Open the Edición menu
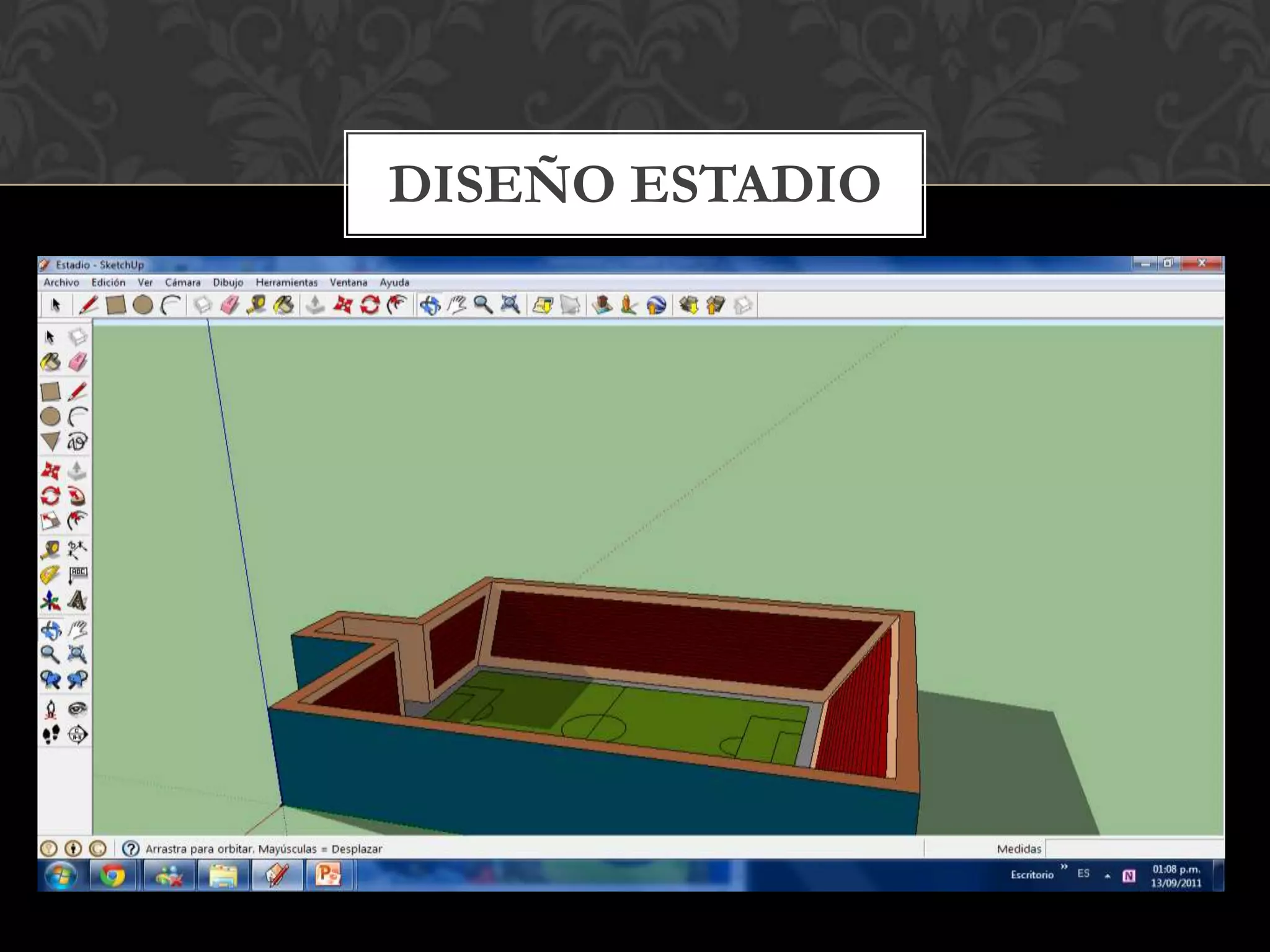 click(109, 283)
